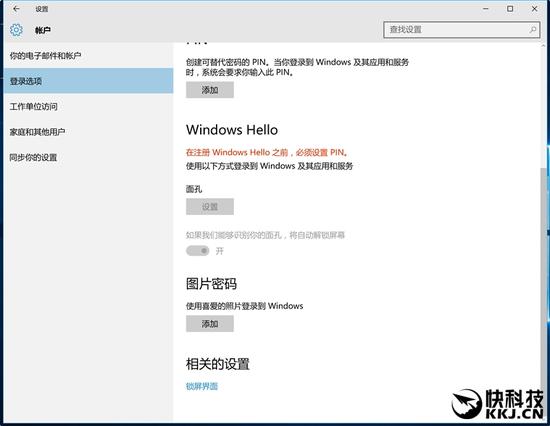Minimize the settings window
The image size is (550, 426).
(486, 9)
